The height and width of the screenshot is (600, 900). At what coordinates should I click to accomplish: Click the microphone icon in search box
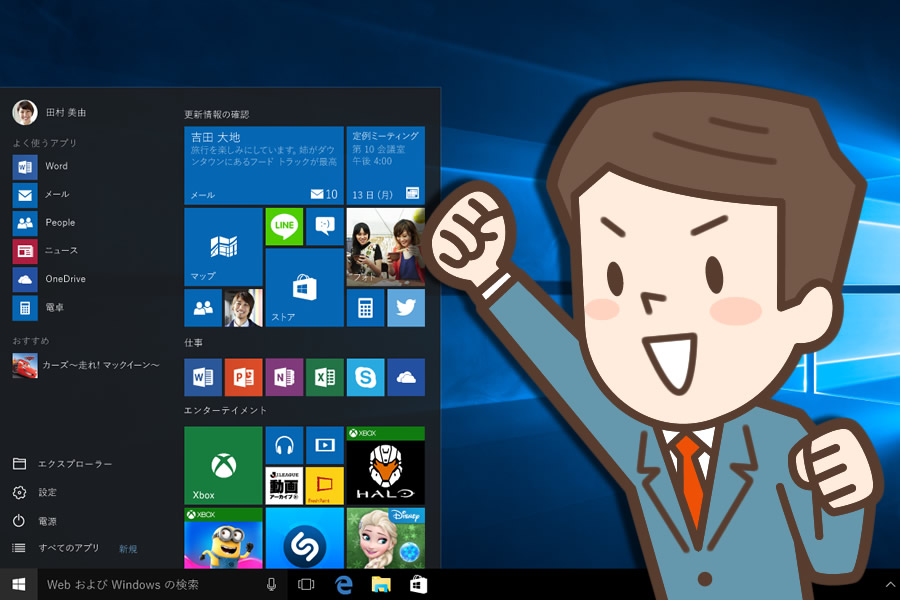tap(271, 584)
